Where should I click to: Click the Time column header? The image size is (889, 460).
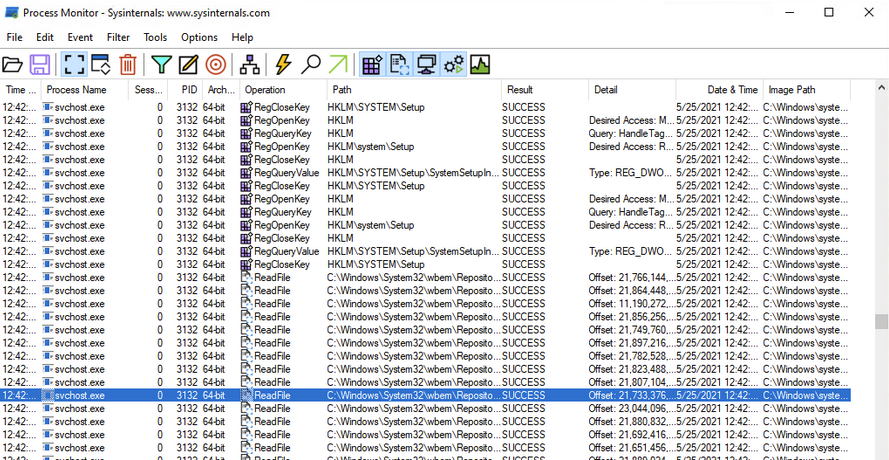pyautogui.click(x=21, y=90)
